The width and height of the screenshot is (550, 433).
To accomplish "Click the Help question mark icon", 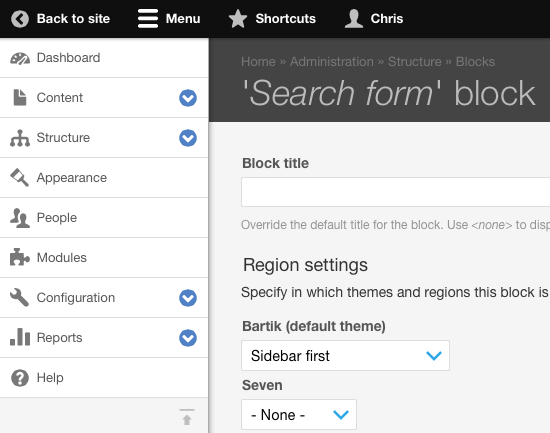I will 20,378.
